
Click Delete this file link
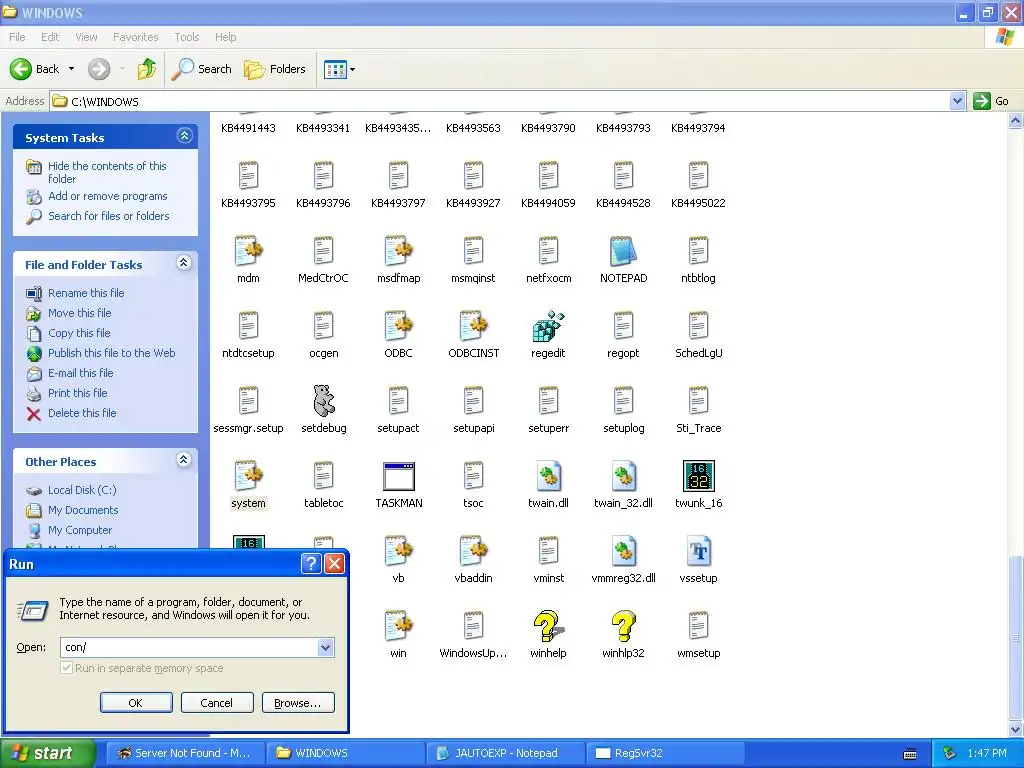point(82,413)
